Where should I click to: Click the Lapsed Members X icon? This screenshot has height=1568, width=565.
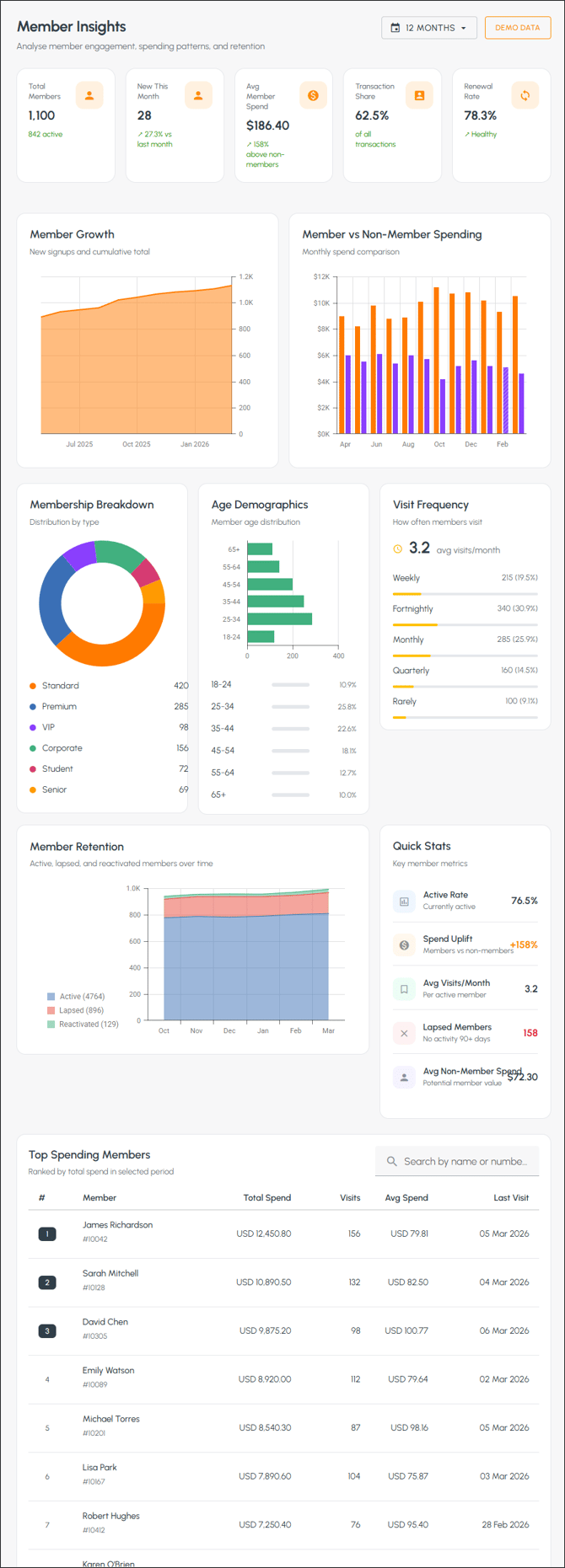404,1033
